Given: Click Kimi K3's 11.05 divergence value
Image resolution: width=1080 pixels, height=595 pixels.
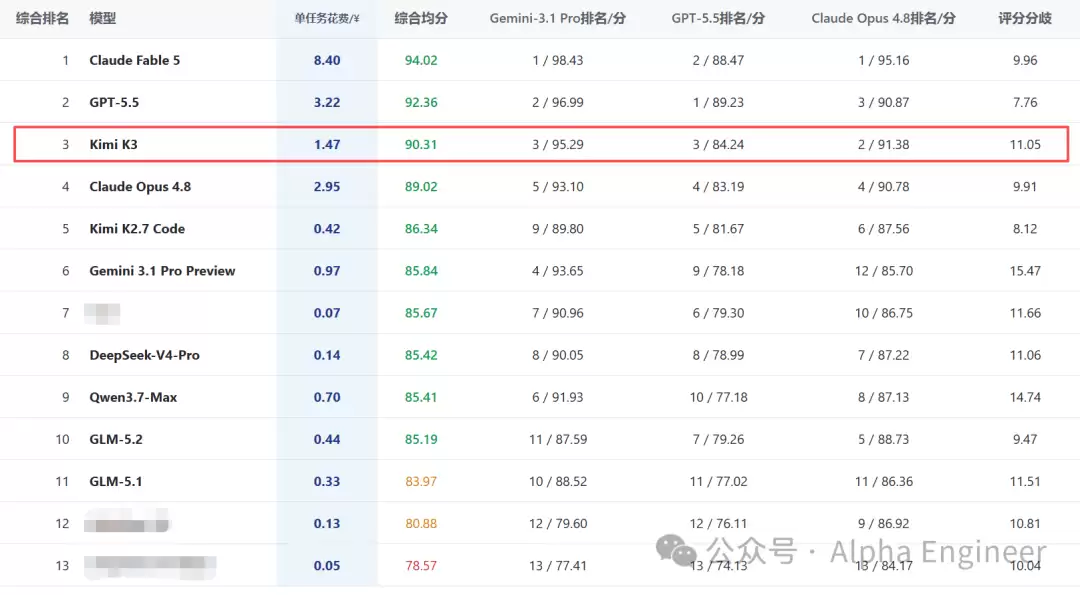Looking at the screenshot, I should [x=1025, y=145].
